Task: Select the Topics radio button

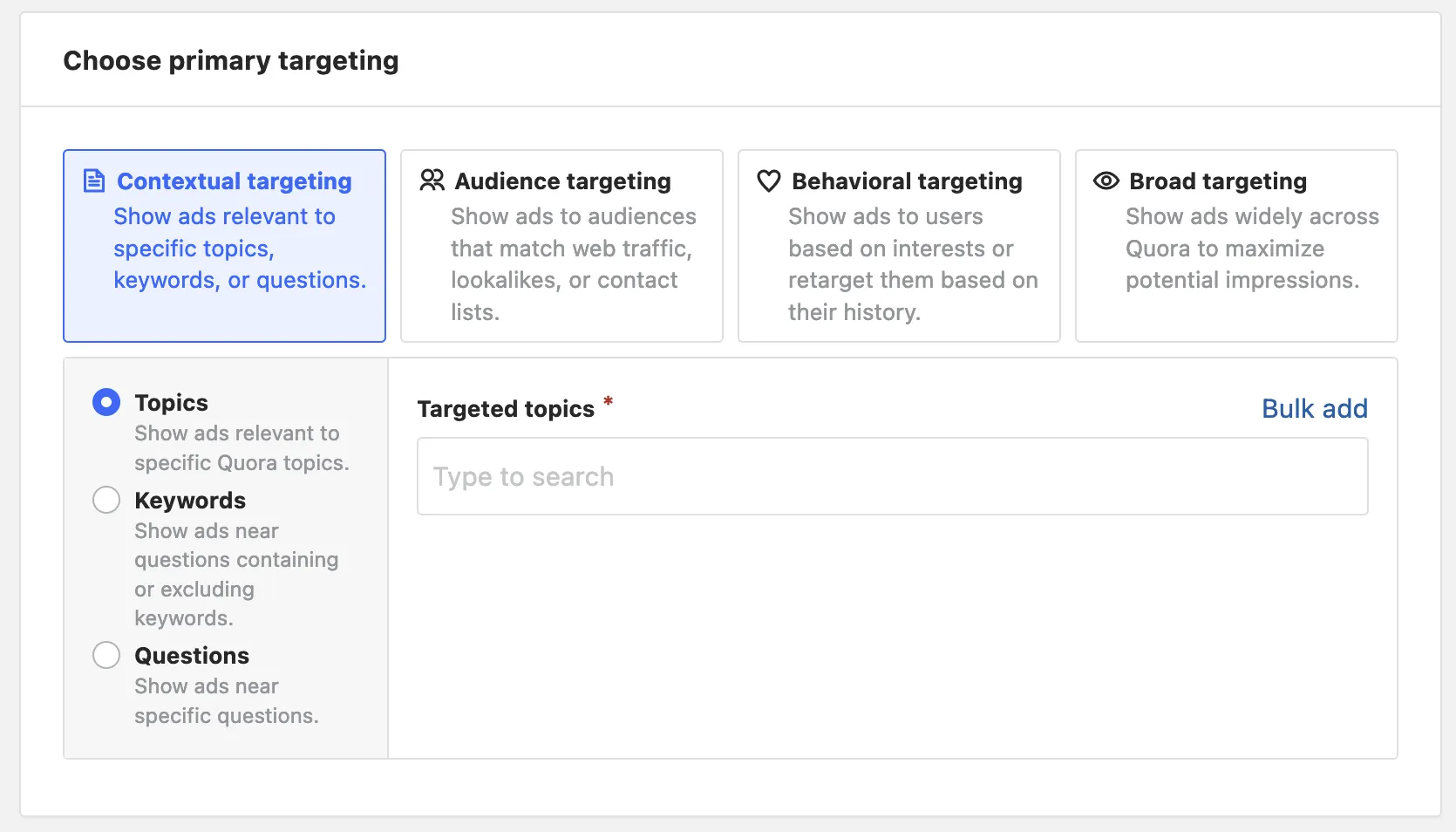Action: click(106, 402)
